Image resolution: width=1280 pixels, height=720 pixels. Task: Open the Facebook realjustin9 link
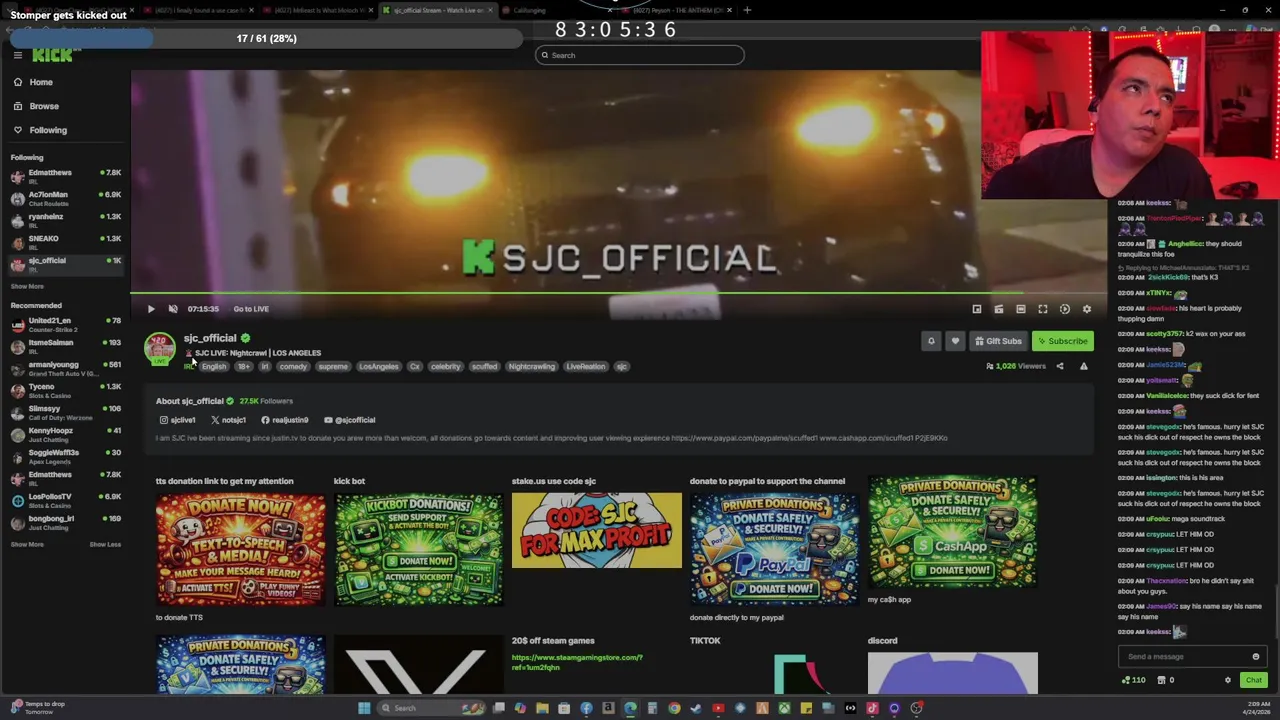pos(285,420)
